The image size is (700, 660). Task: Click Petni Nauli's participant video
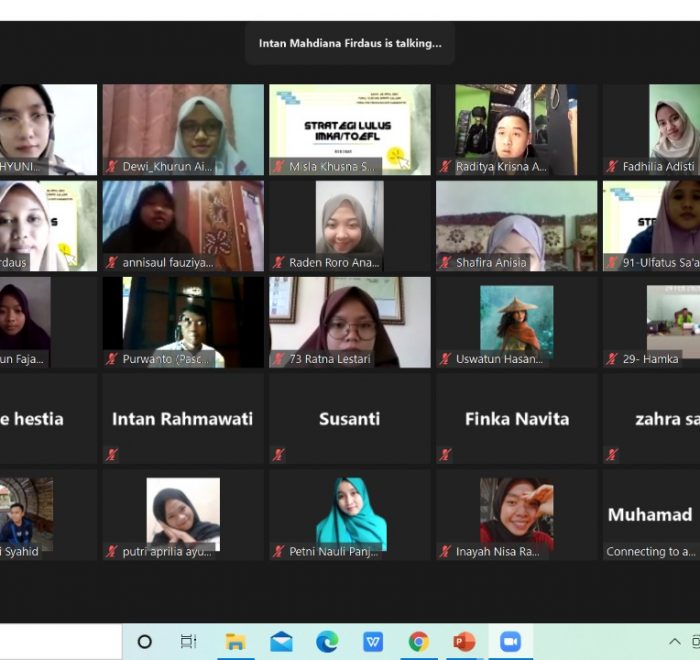pyautogui.click(x=349, y=514)
